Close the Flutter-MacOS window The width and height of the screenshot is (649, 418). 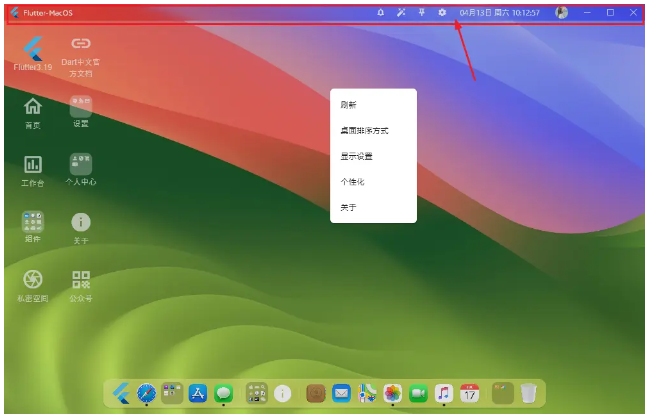pyautogui.click(x=633, y=13)
